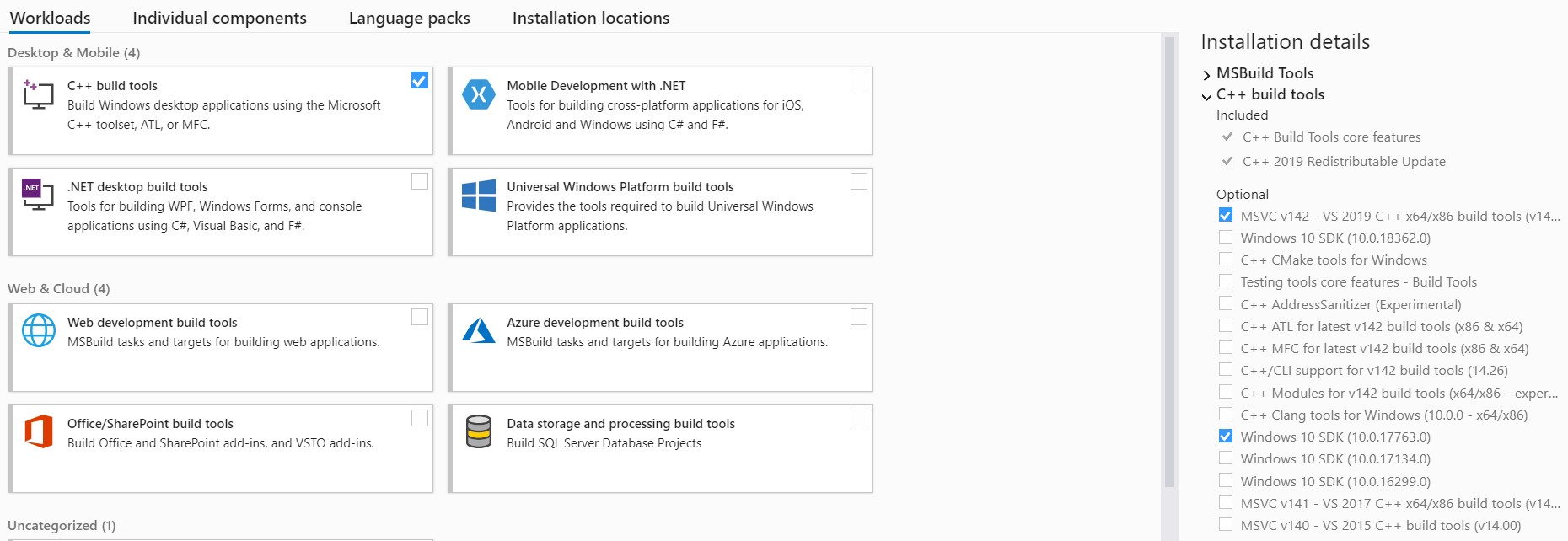This screenshot has width=1568, height=541.
Task: Uncheck the C++ build tools workload checkbox
Action: pos(419,80)
